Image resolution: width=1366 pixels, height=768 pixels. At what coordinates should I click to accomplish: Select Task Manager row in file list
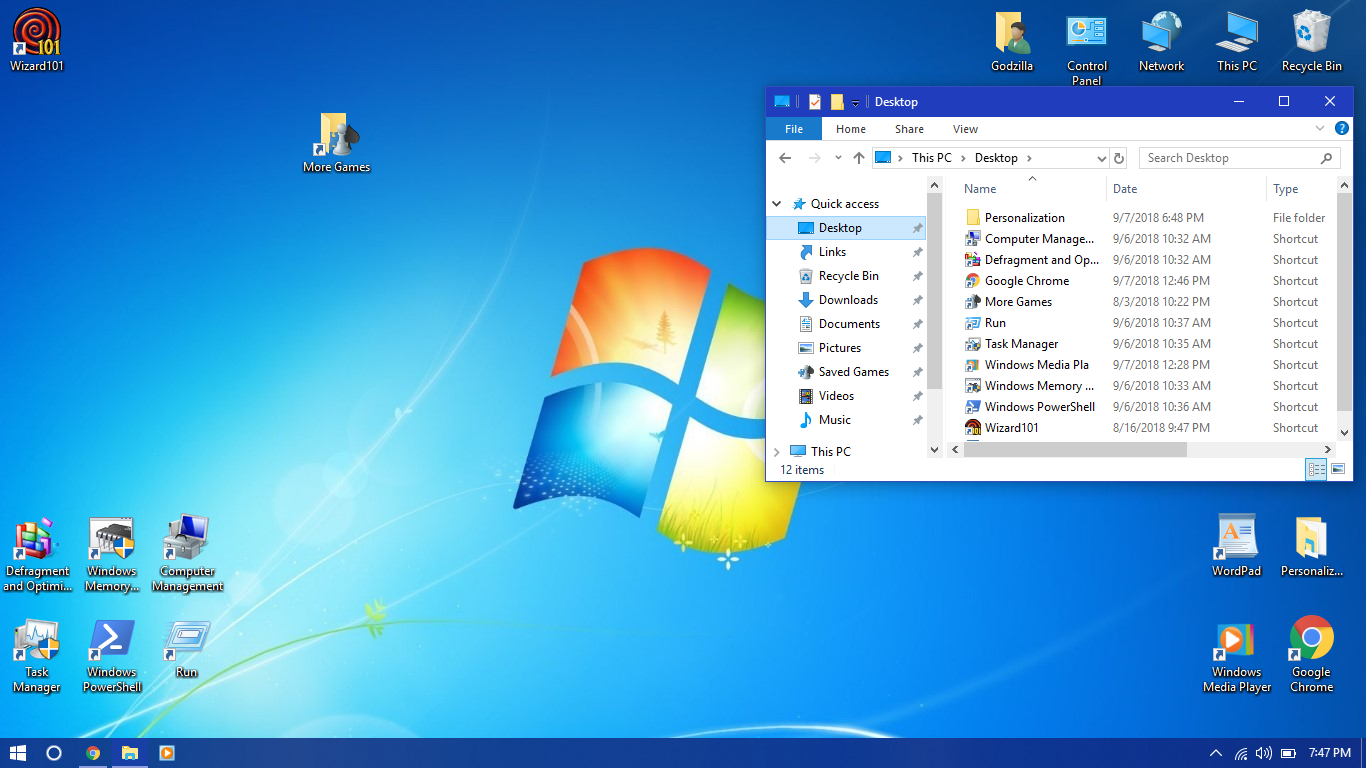[x=1146, y=344]
